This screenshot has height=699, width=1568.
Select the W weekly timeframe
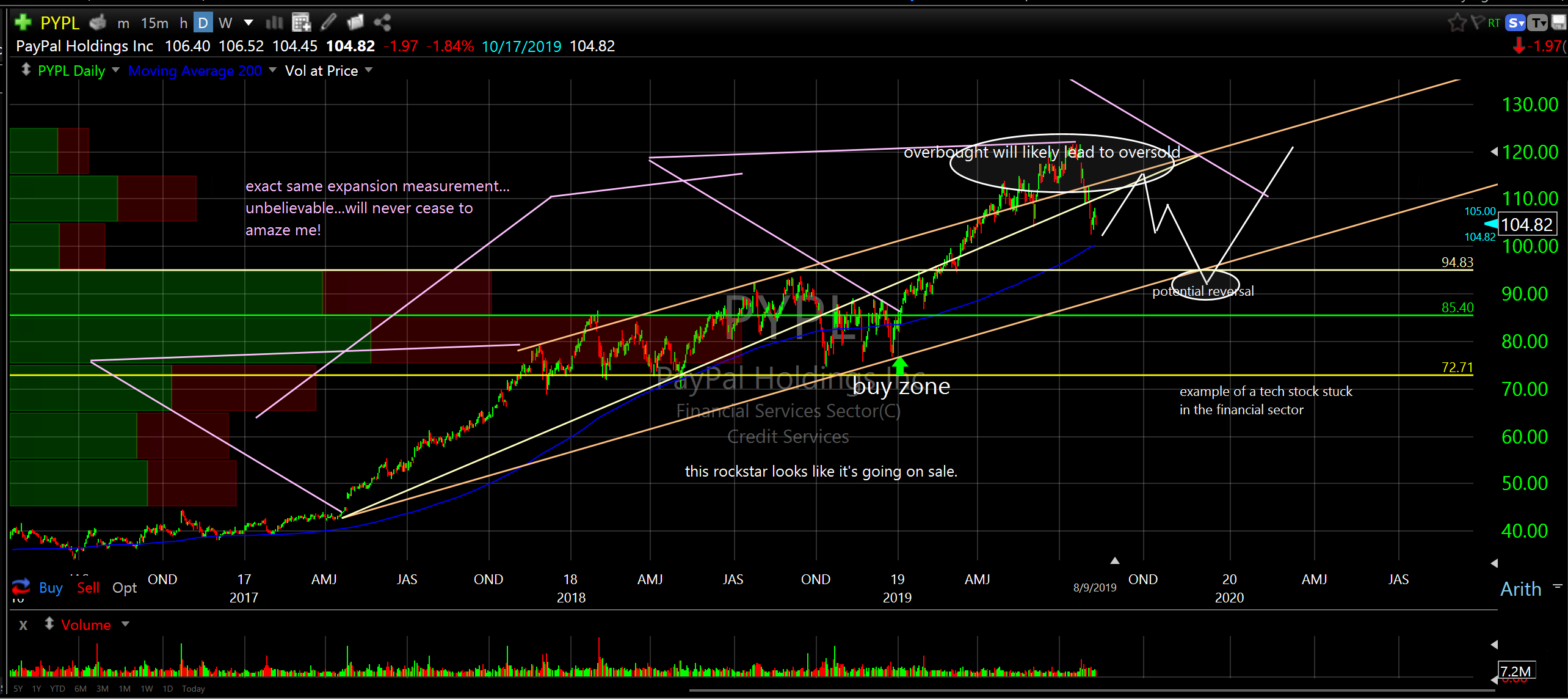(225, 23)
